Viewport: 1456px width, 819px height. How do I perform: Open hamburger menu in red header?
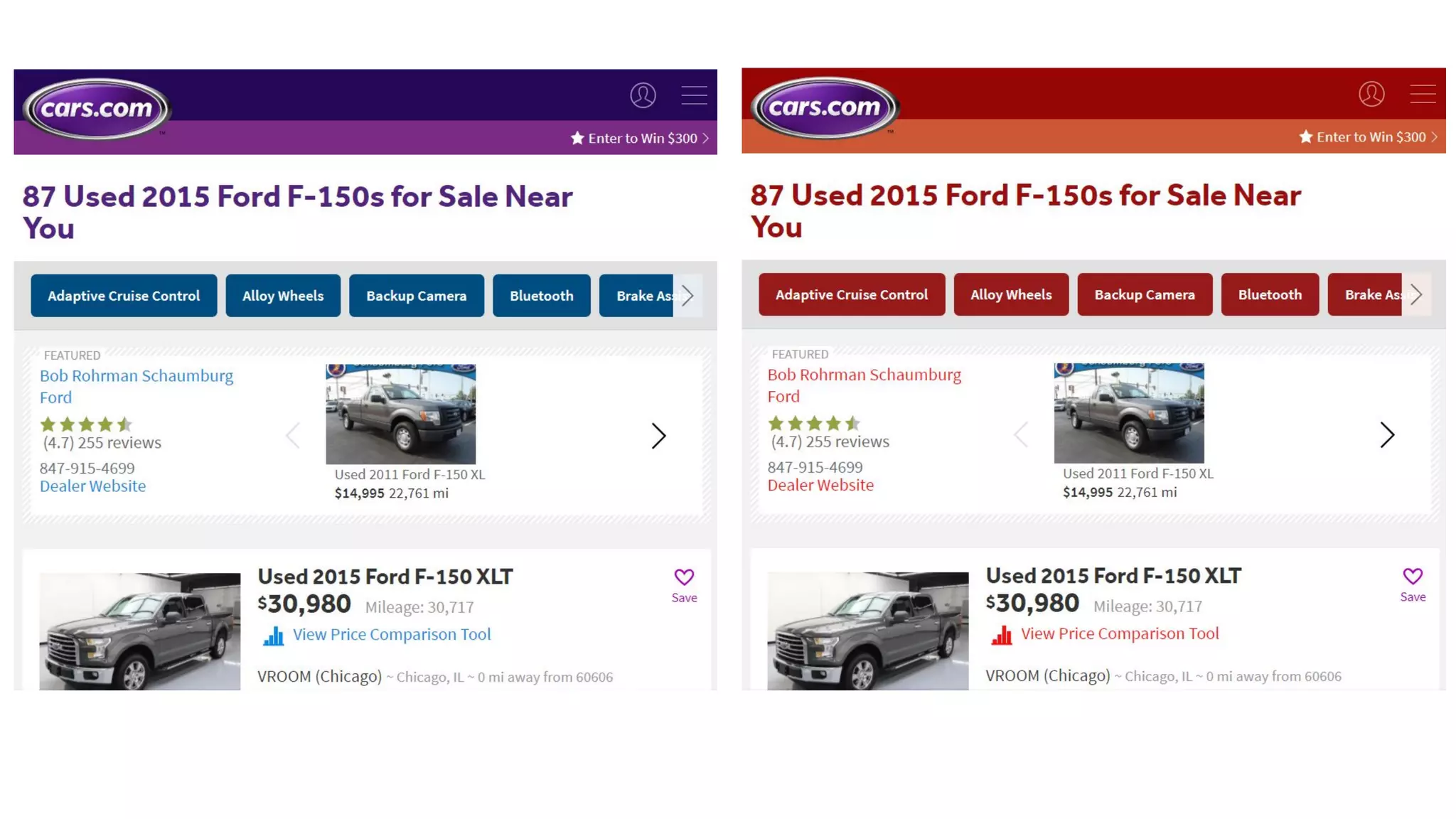[1423, 94]
